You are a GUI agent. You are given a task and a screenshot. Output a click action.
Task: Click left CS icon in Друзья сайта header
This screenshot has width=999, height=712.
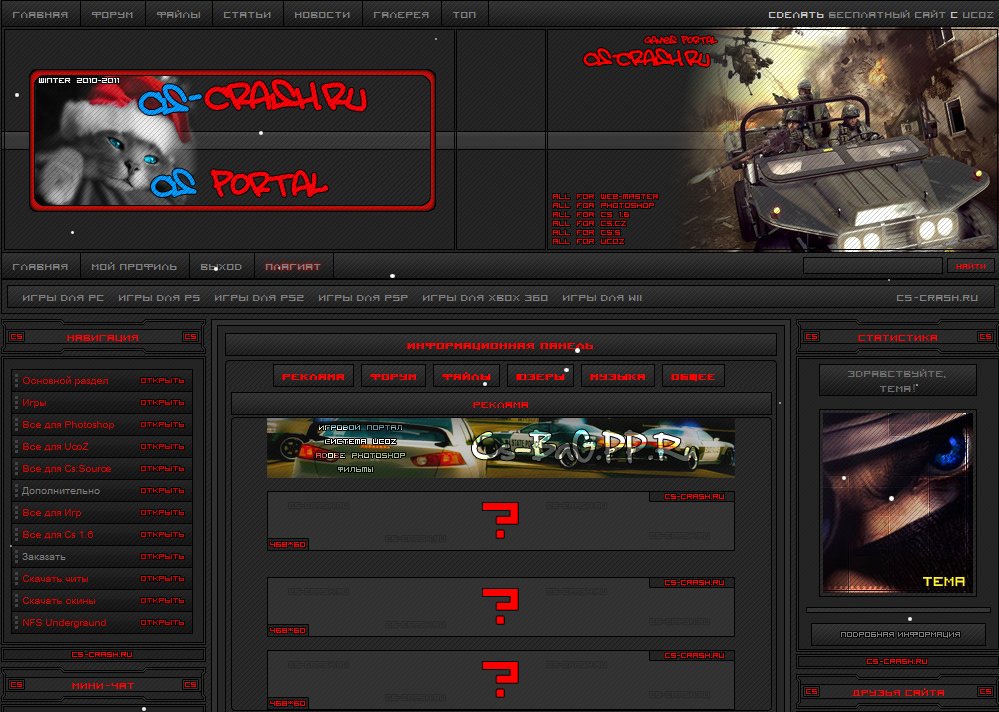(811, 691)
